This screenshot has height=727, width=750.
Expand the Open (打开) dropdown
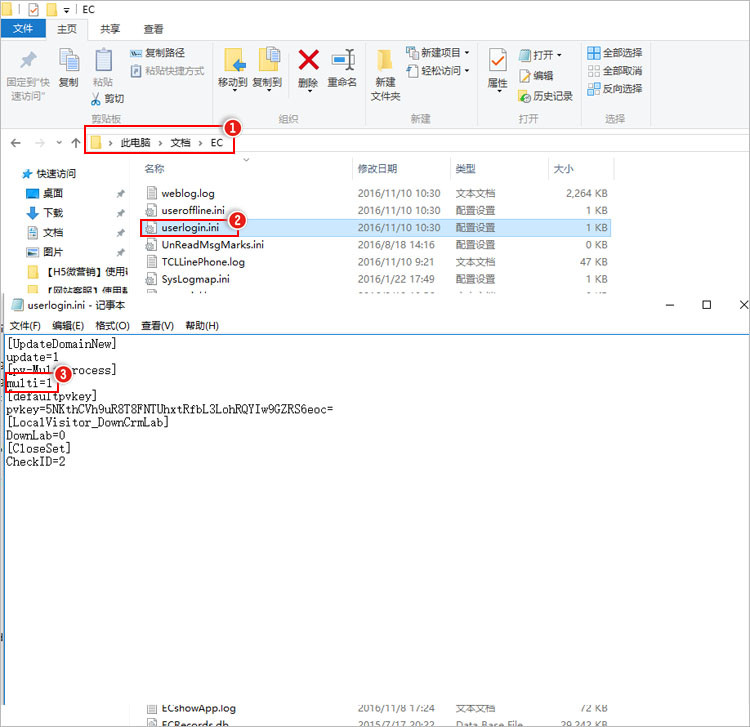540,55
